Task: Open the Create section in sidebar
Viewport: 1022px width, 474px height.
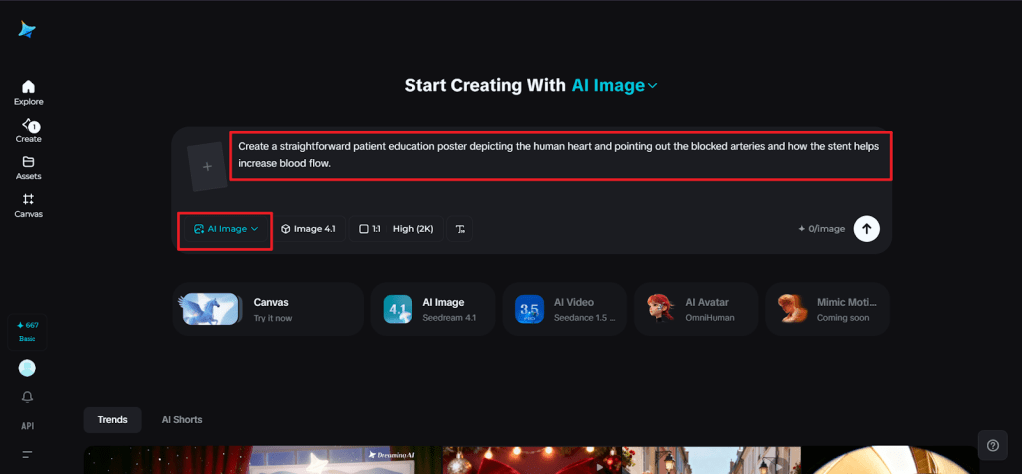Action: pyautogui.click(x=28, y=130)
